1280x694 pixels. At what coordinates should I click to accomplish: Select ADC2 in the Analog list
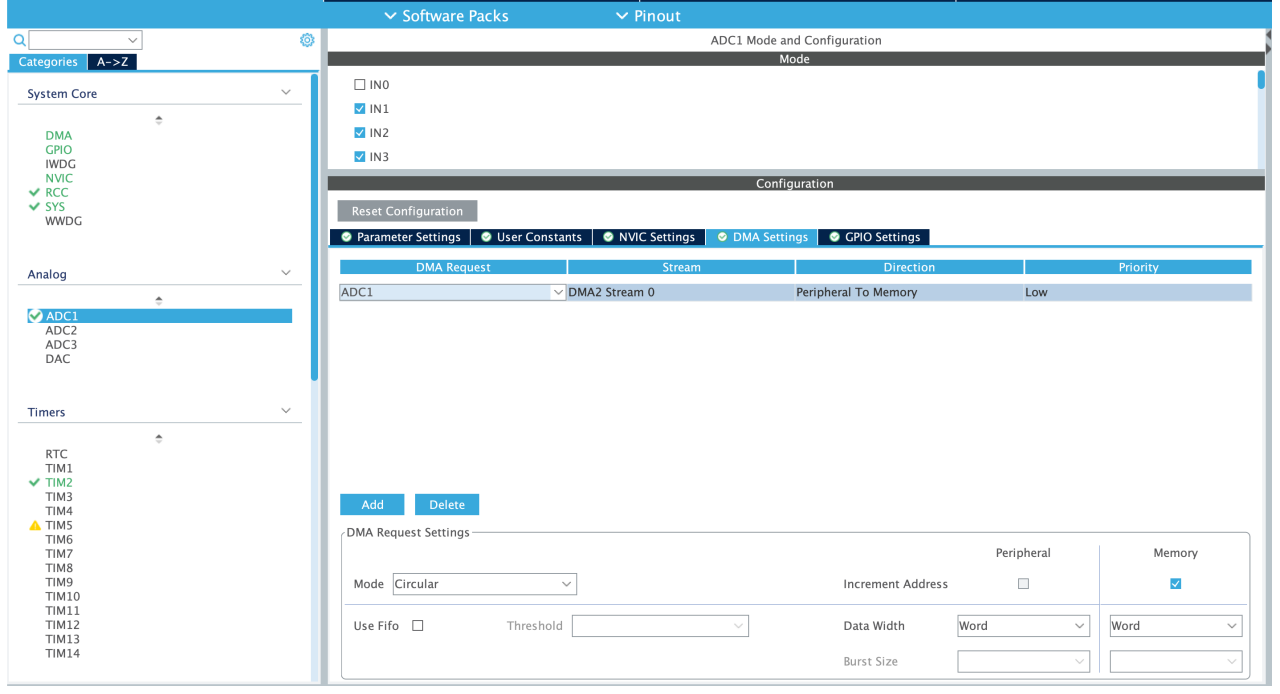coord(61,330)
